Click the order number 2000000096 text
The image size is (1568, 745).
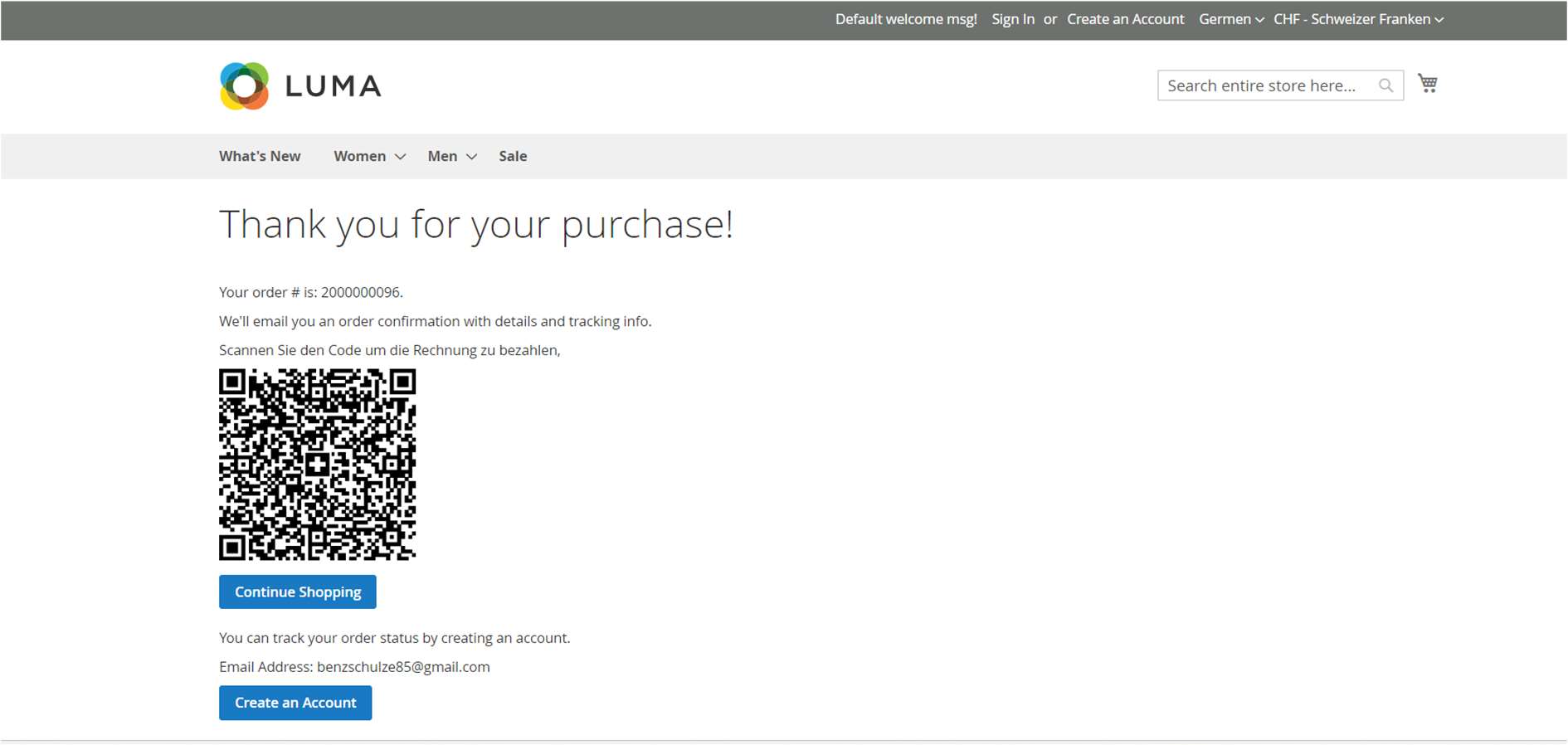[361, 292]
